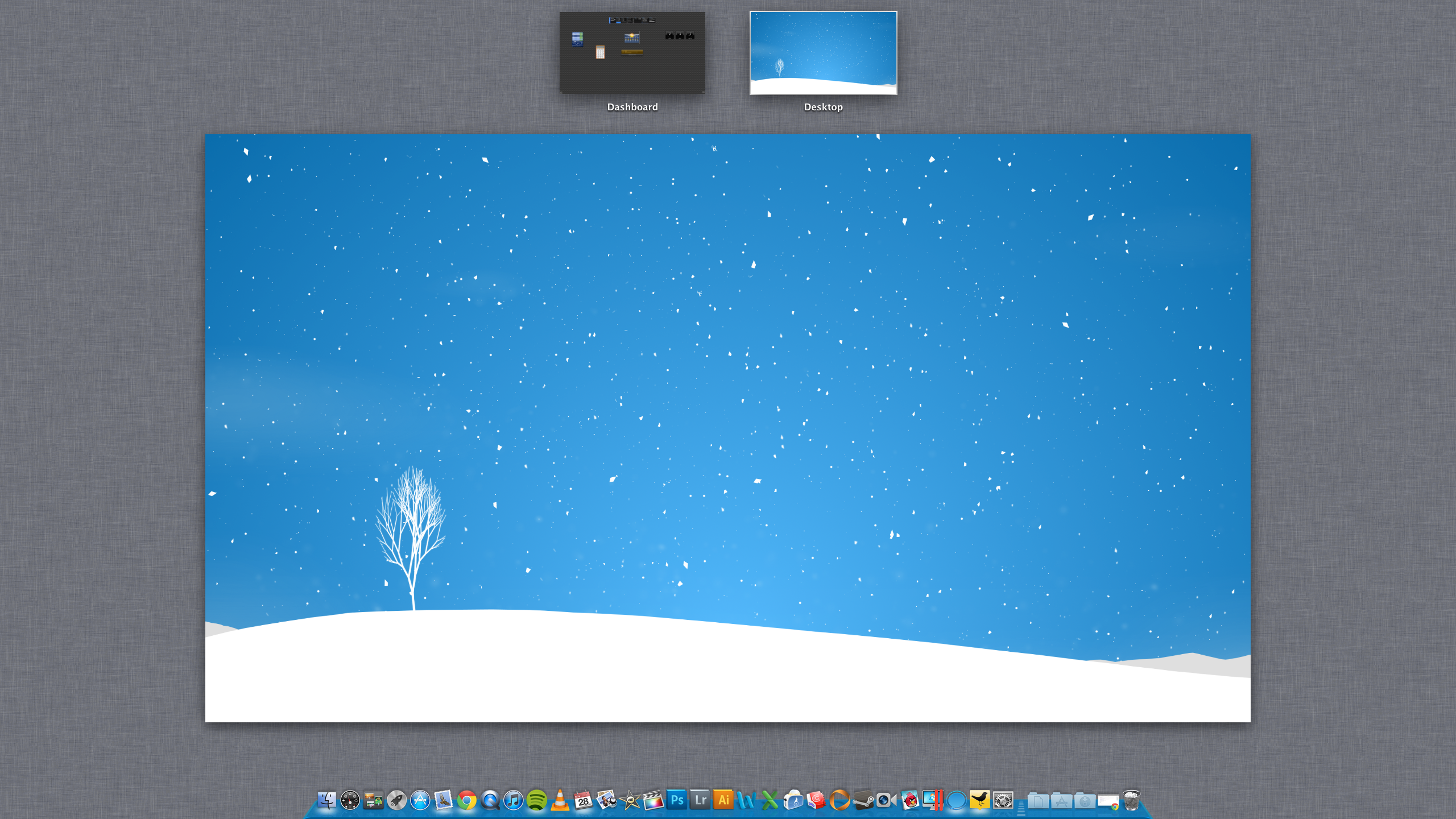Screen dimensions: 1456x819
Task: Launch Google Chrome from the dock
Action: pyautogui.click(x=466, y=800)
